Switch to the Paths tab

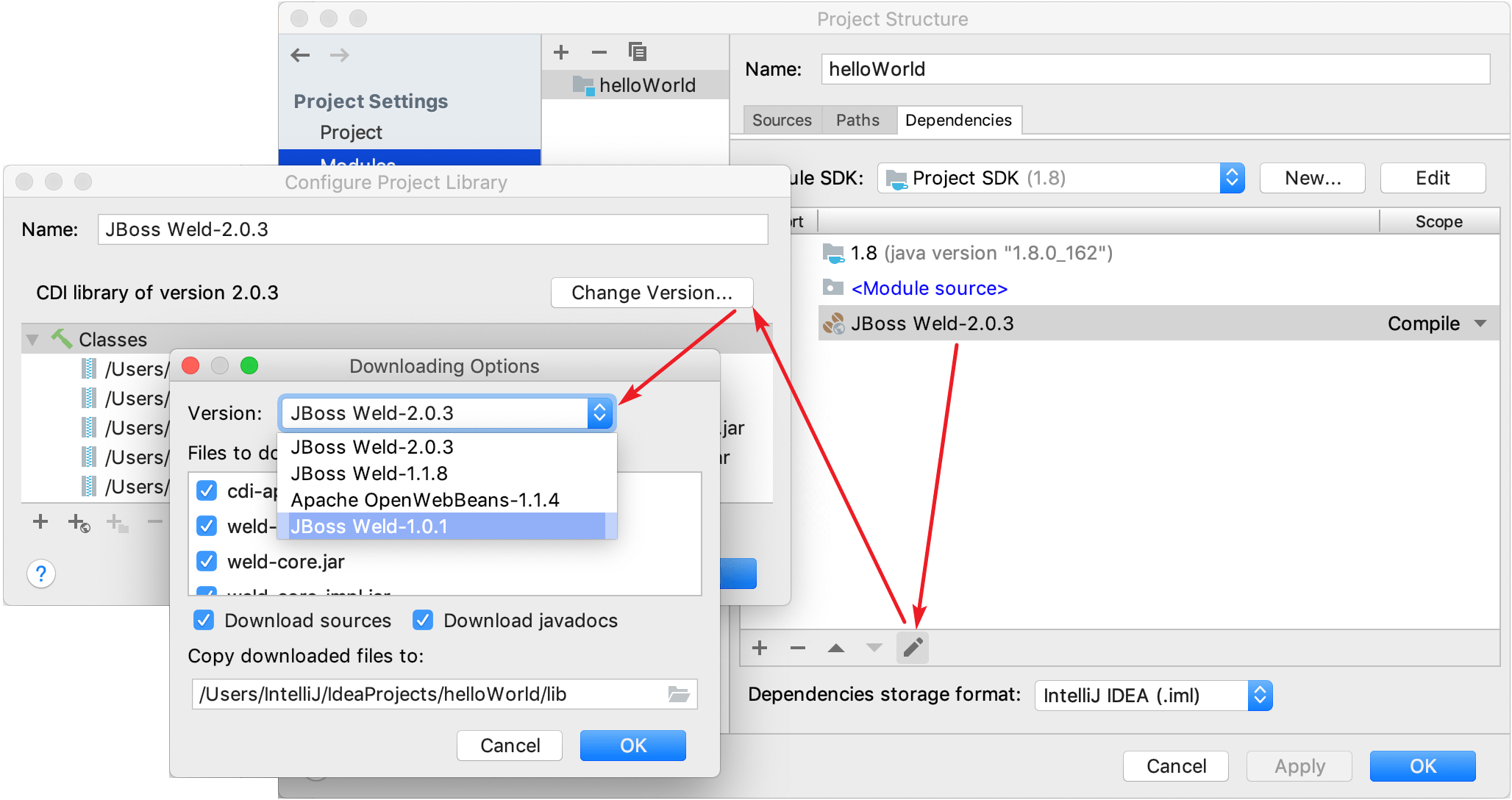(857, 120)
